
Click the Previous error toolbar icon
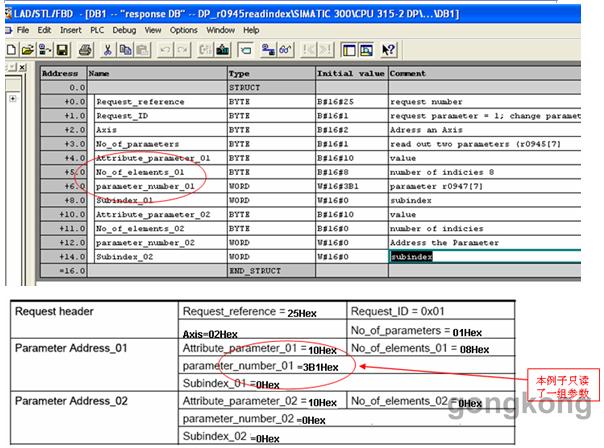(308, 50)
